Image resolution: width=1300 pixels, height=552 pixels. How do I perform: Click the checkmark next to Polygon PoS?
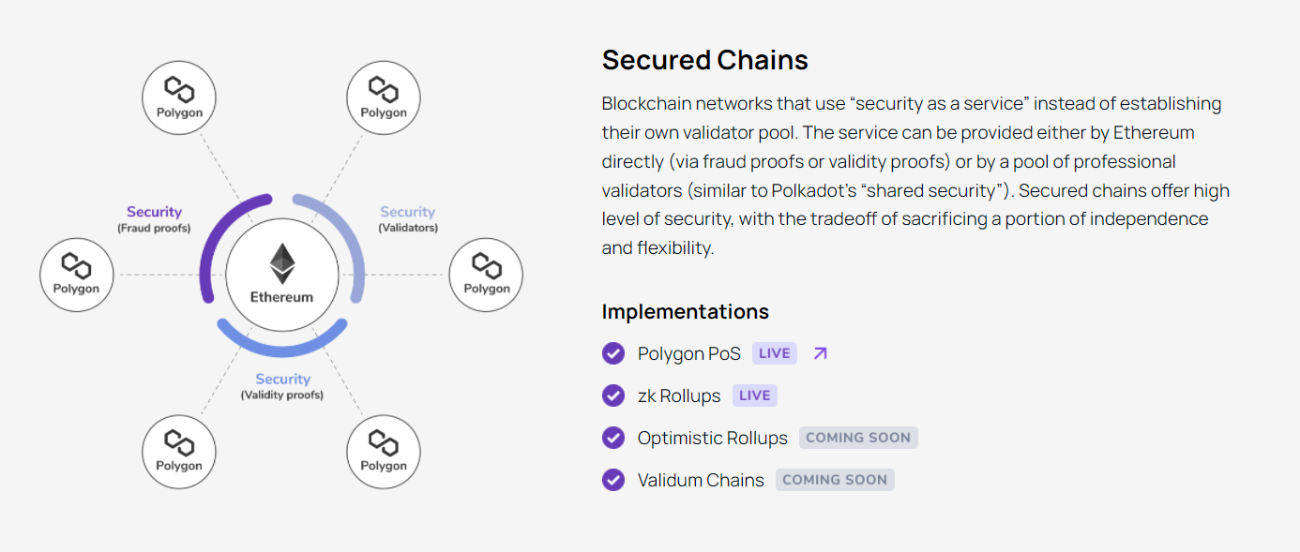click(613, 353)
